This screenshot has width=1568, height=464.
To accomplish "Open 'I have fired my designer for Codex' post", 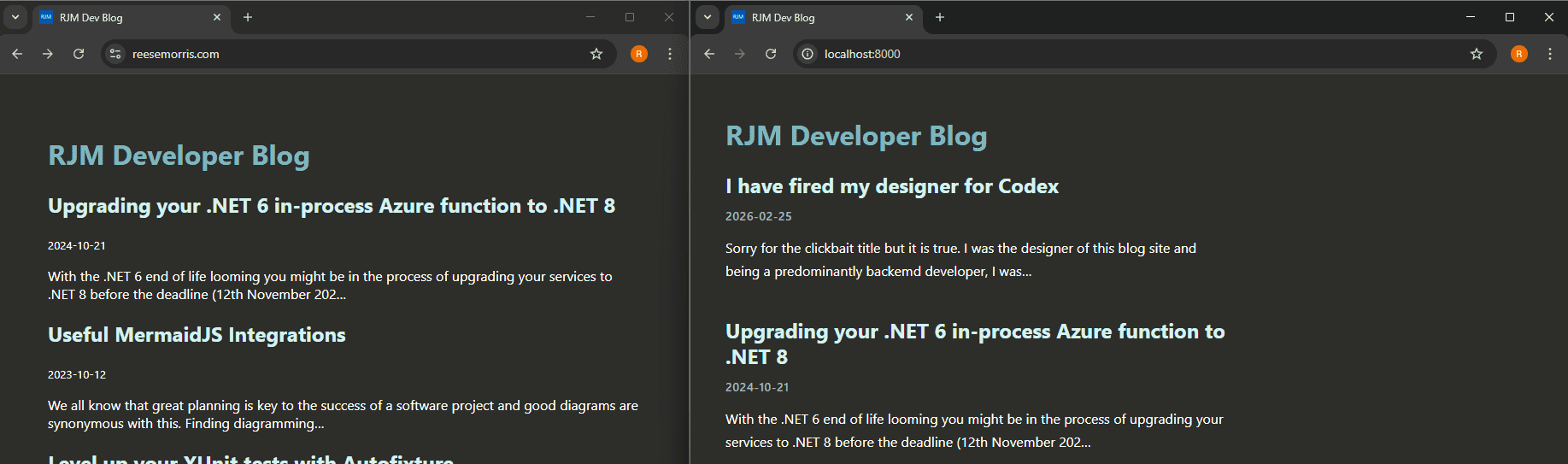I will point(891,186).
